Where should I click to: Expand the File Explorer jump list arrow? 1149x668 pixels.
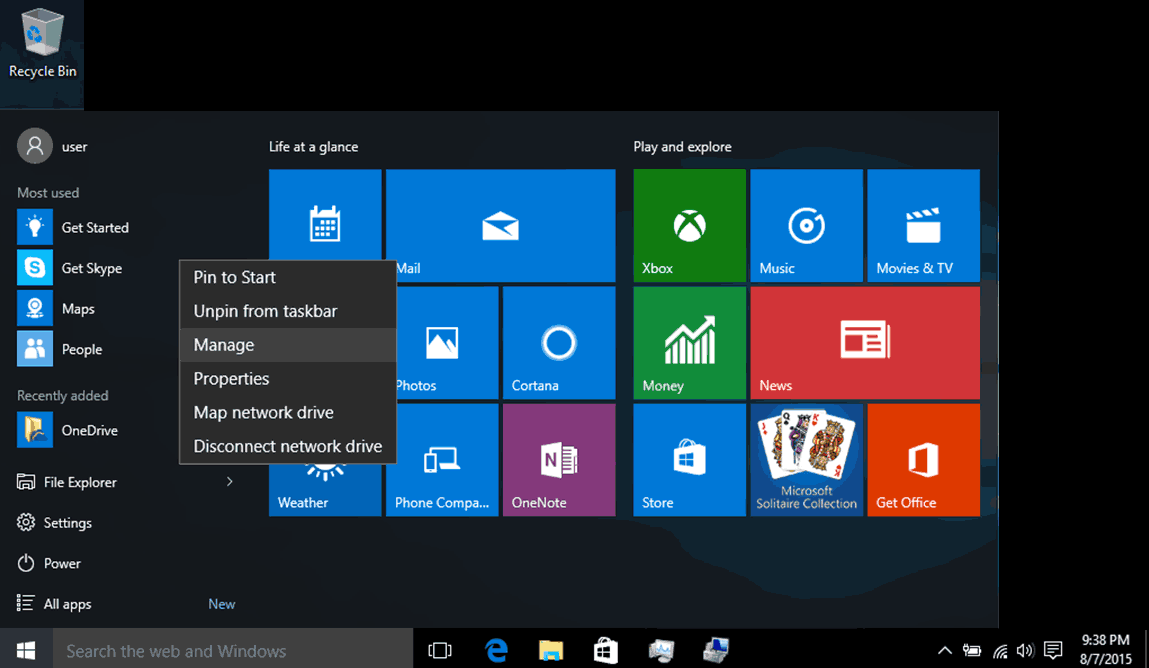[229, 481]
